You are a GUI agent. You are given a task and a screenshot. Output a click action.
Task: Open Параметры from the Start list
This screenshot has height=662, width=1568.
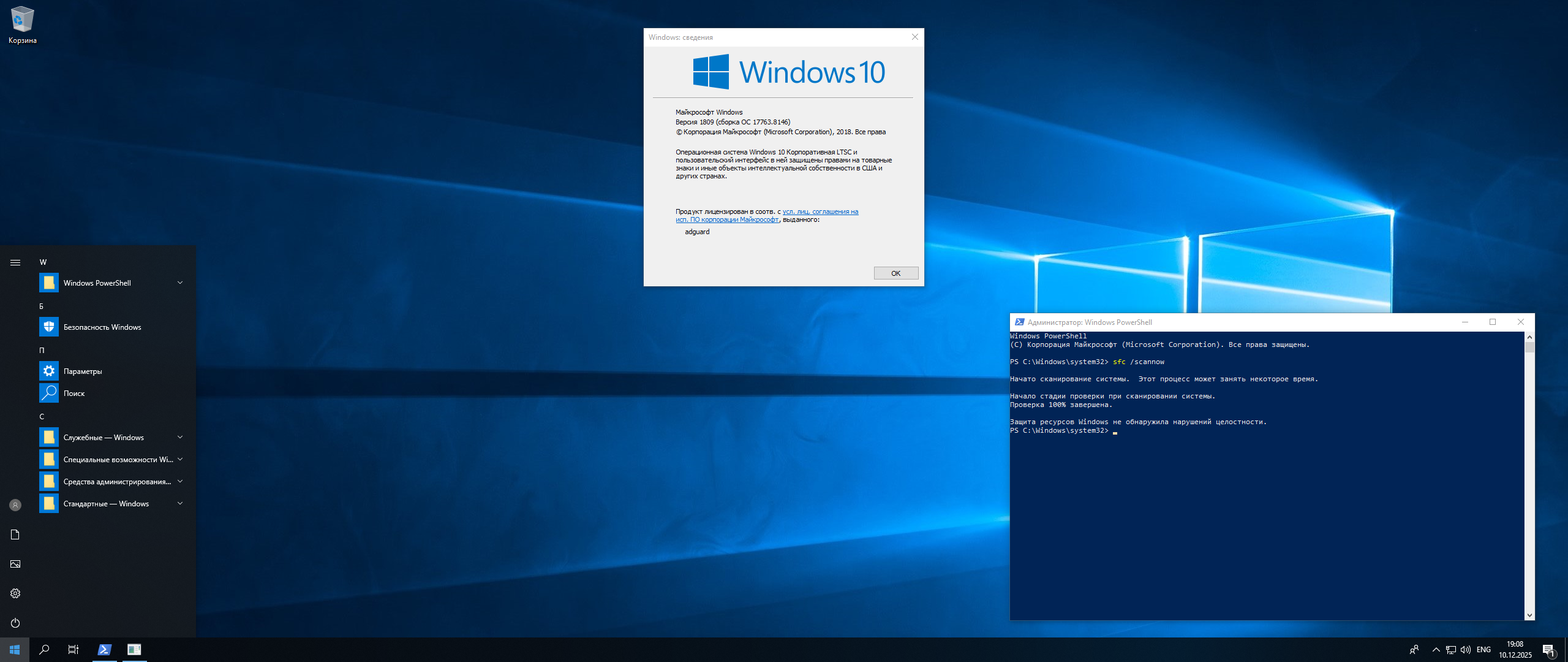[83, 371]
